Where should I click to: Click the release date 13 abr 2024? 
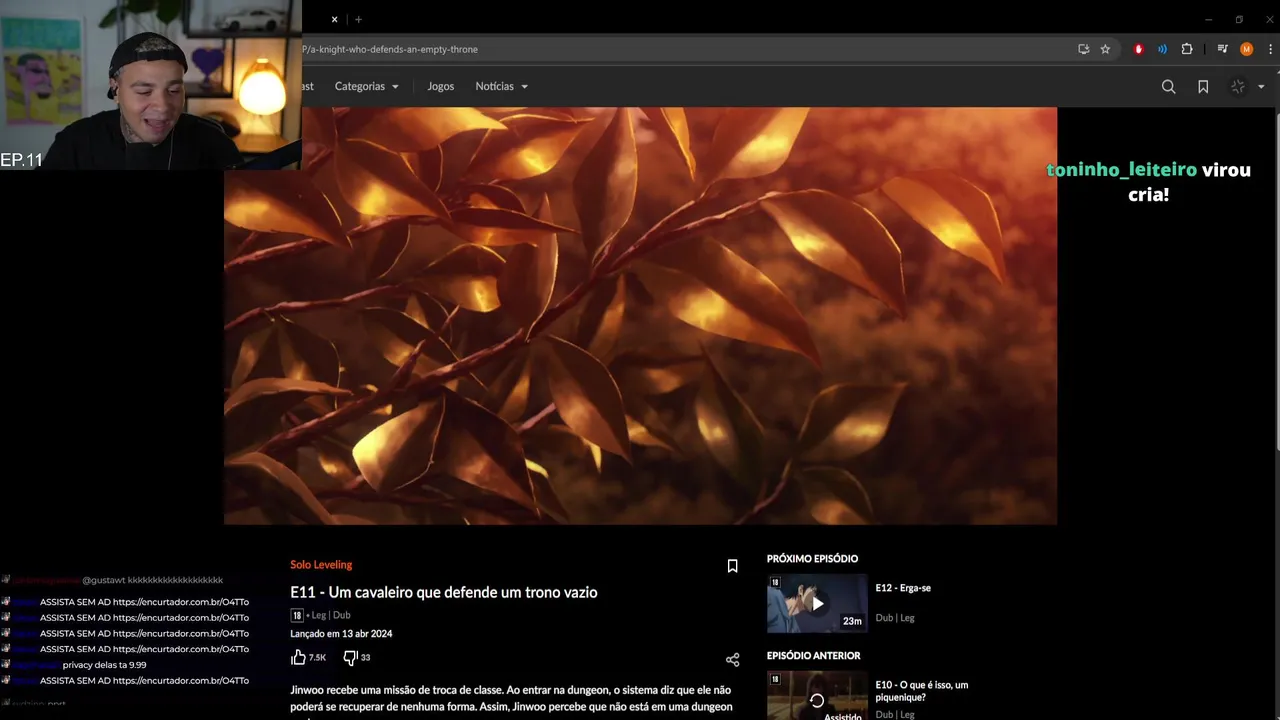pos(341,634)
